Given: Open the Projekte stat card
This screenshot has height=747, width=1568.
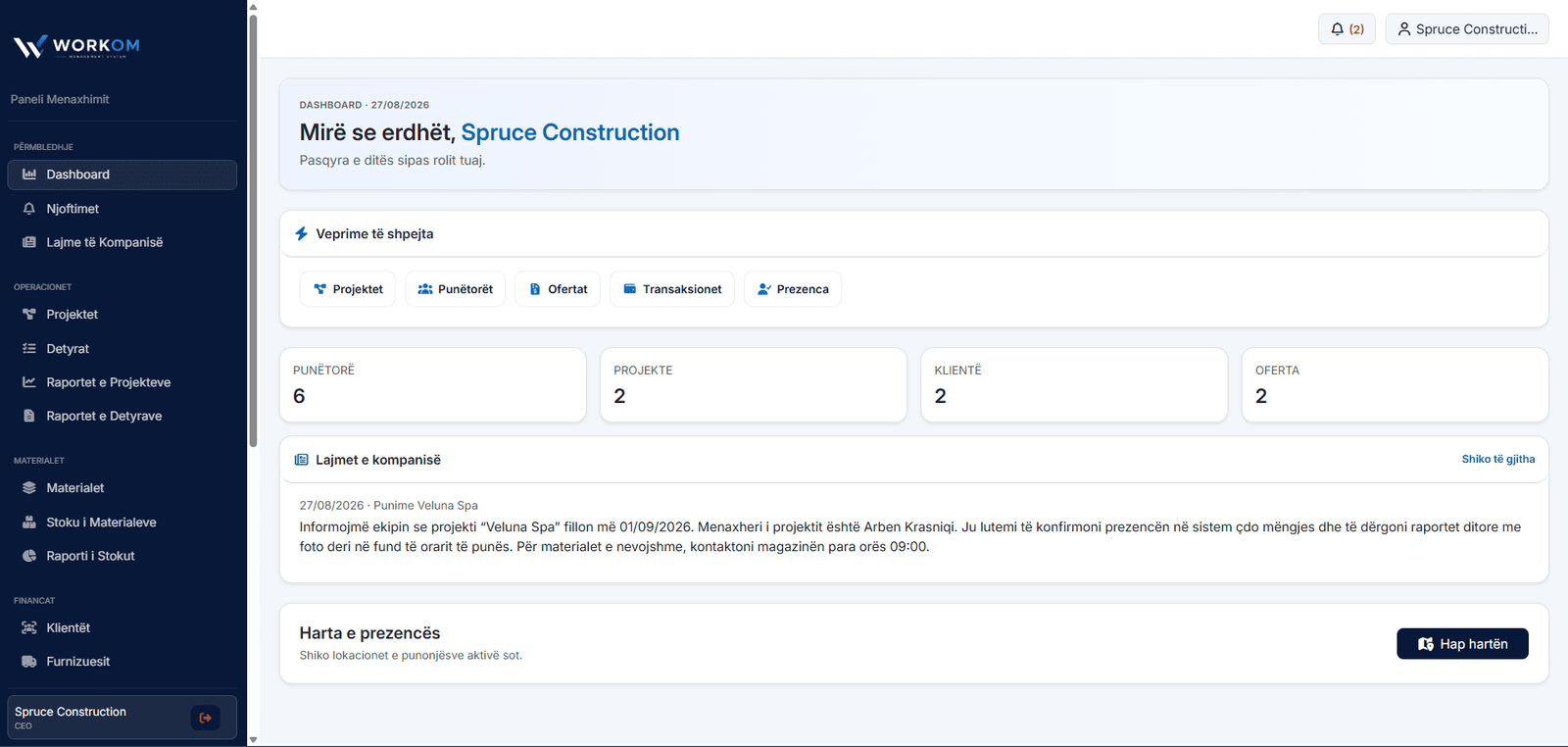Looking at the screenshot, I should click(754, 385).
